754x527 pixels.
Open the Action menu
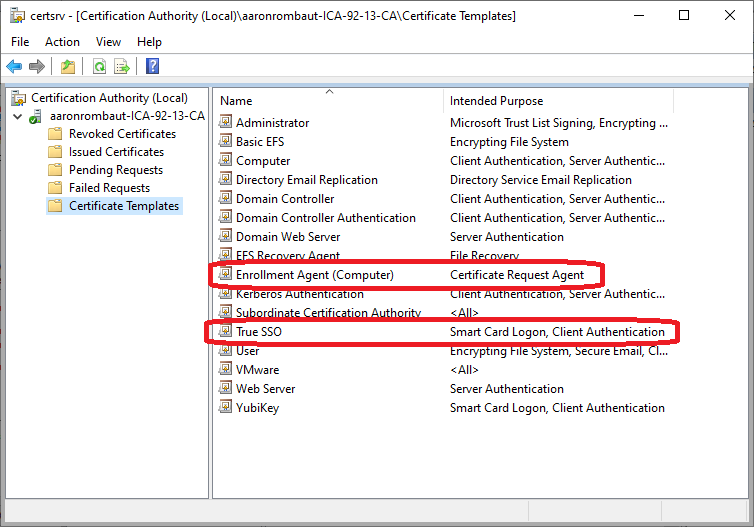[62, 42]
